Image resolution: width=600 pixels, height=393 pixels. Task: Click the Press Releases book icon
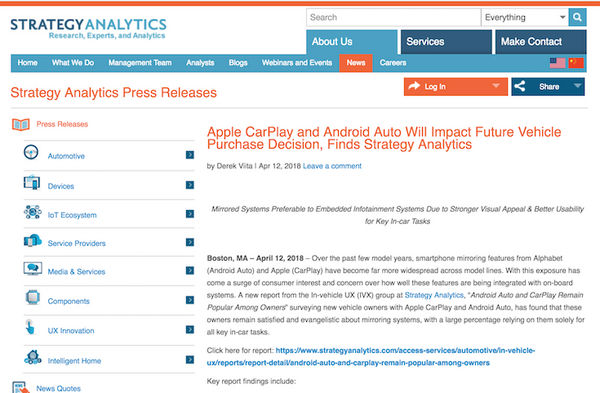pos(21,124)
